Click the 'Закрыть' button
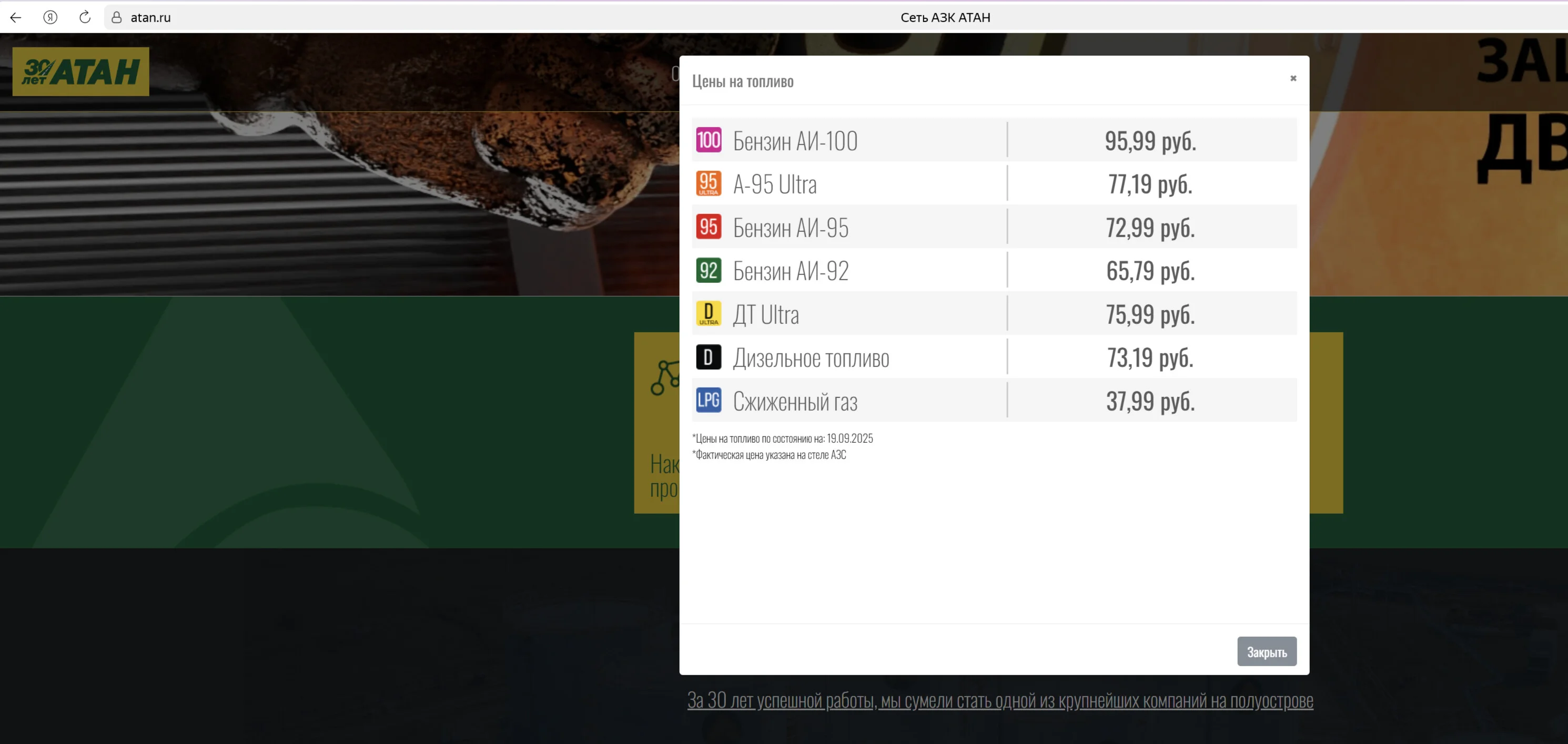This screenshot has height=744, width=1568. pos(1267,651)
